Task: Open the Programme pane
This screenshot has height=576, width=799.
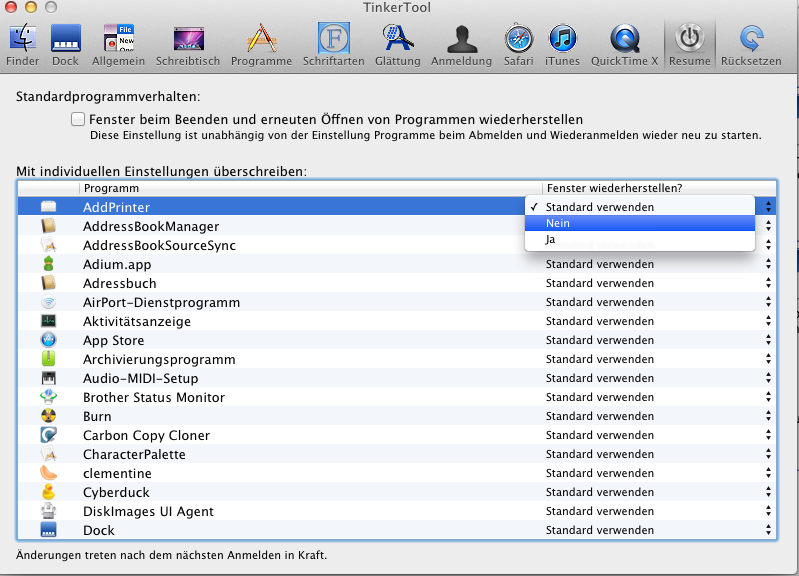Action: 261,45
